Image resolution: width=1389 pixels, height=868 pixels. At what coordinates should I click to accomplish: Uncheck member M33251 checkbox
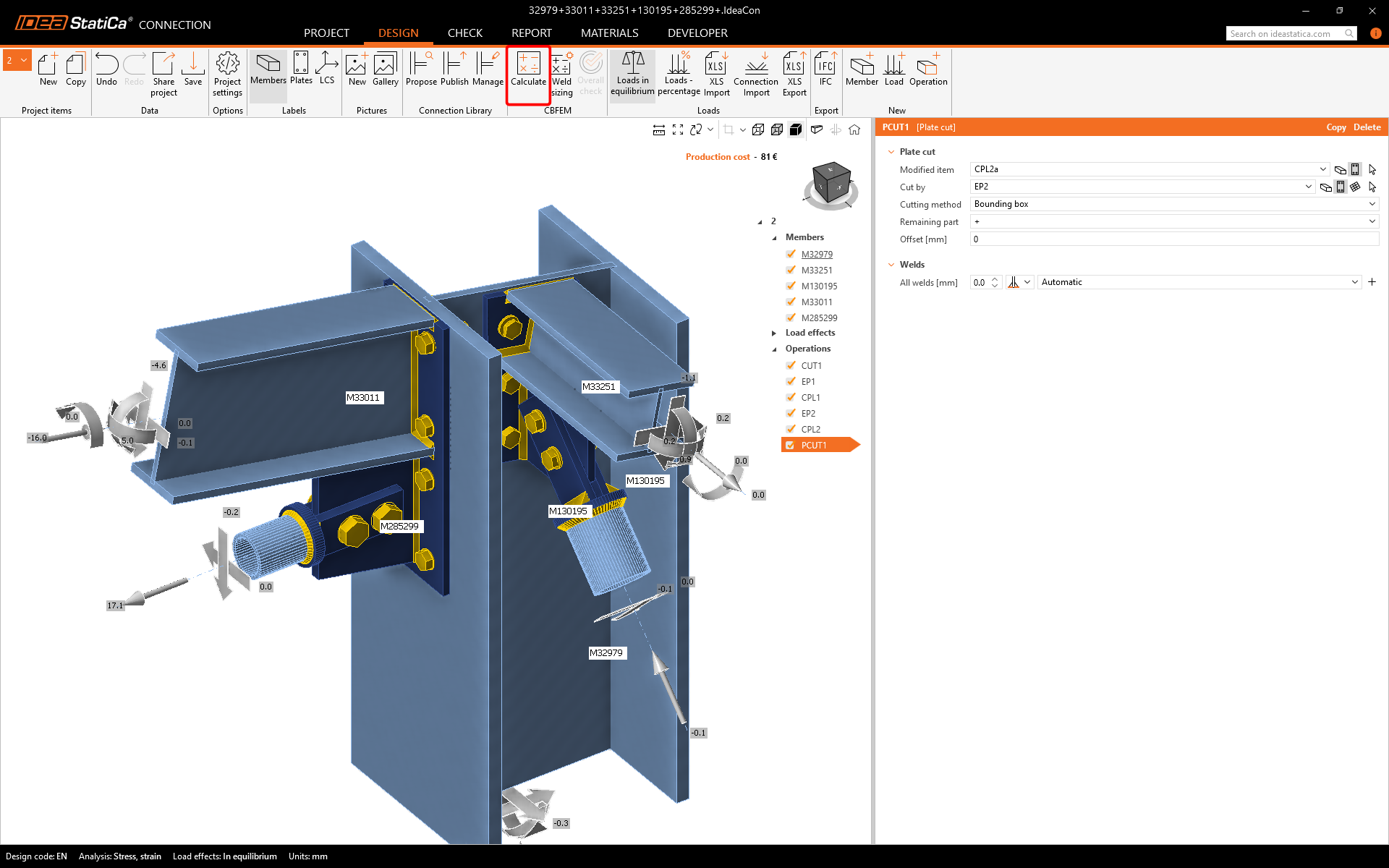pyautogui.click(x=791, y=270)
